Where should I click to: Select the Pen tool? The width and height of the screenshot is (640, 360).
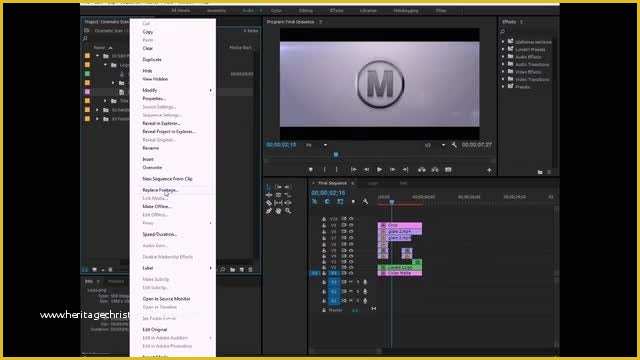click(x=269, y=211)
